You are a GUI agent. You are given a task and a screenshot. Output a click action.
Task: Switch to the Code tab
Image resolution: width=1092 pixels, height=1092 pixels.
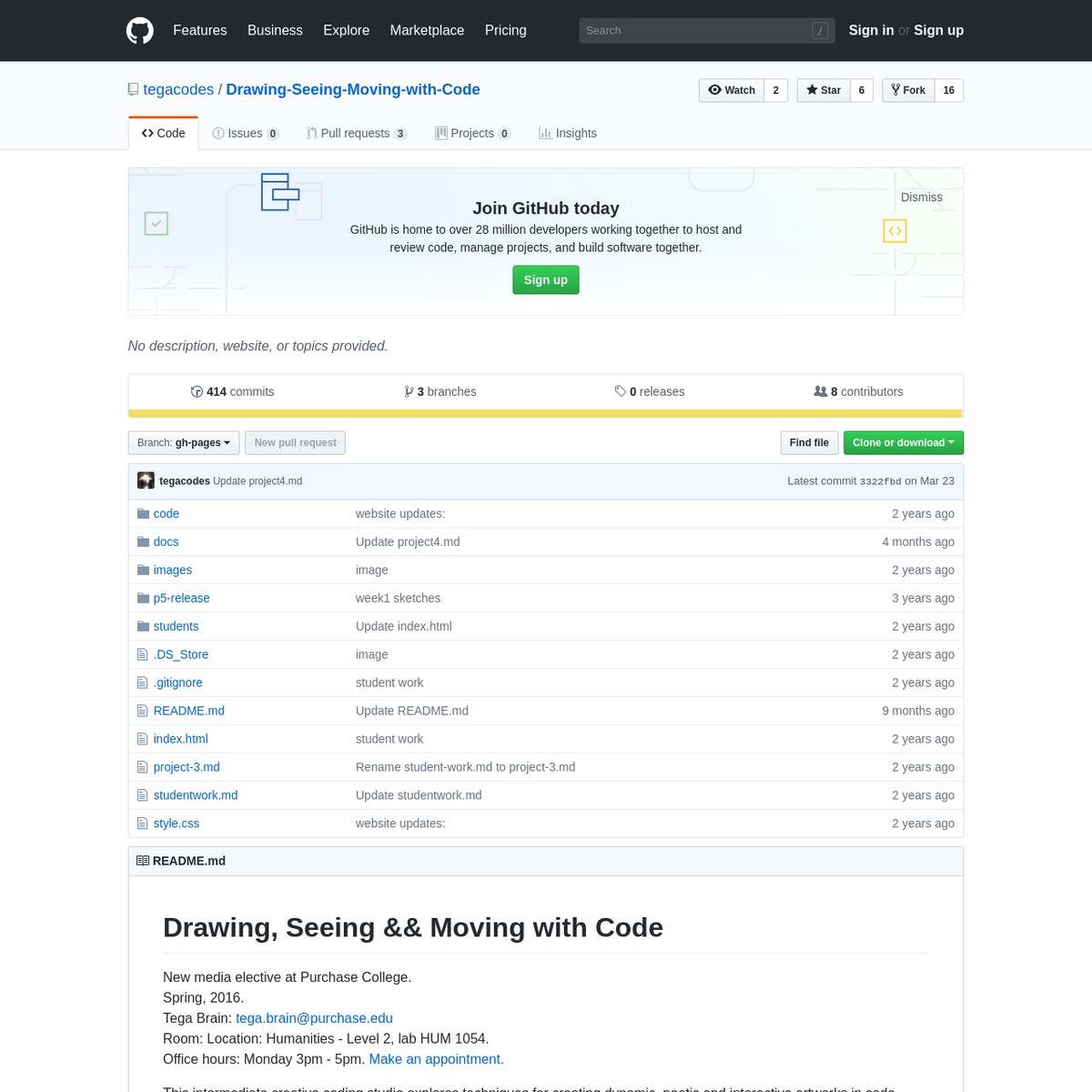click(164, 133)
